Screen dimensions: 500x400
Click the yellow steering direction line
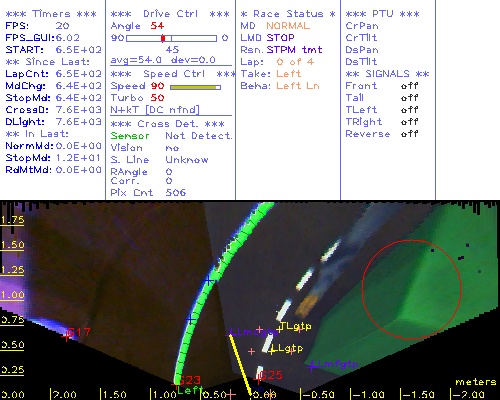pos(240,366)
